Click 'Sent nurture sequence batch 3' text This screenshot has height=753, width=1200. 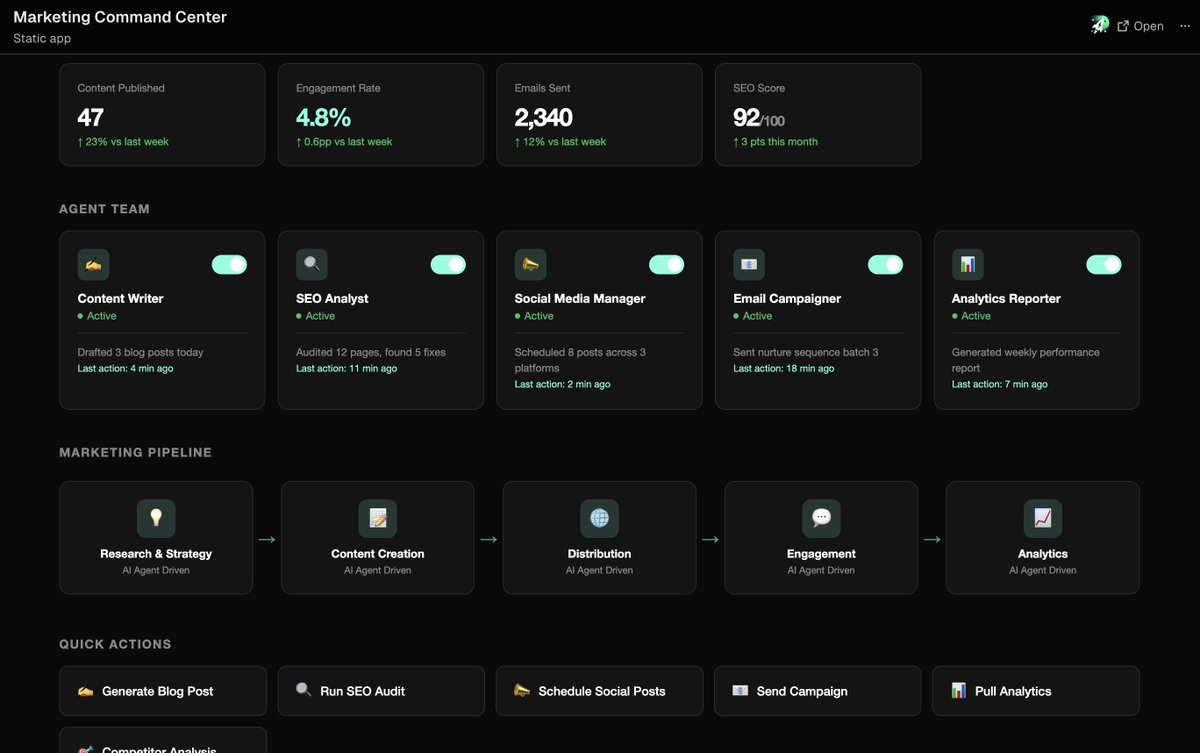[x=806, y=352]
